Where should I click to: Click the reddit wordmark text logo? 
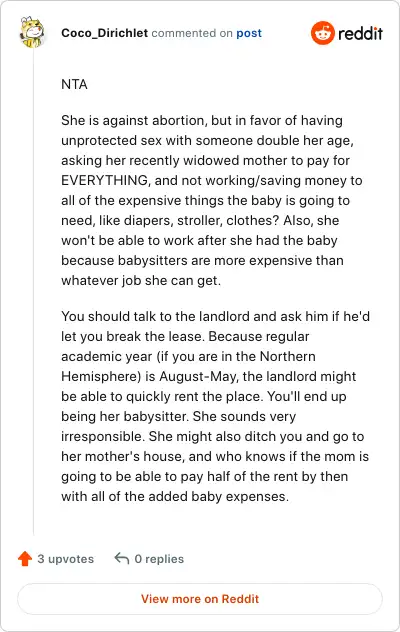(x=360, y=33)
